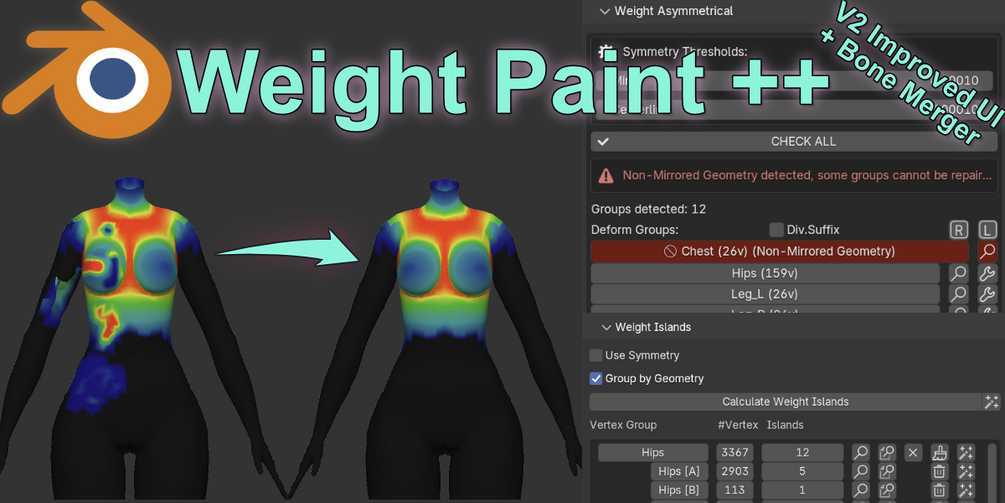Screen dimensions: 1005x503
Task: Click the wrench repair icon beside Hips (159v)
Action: 988,274
